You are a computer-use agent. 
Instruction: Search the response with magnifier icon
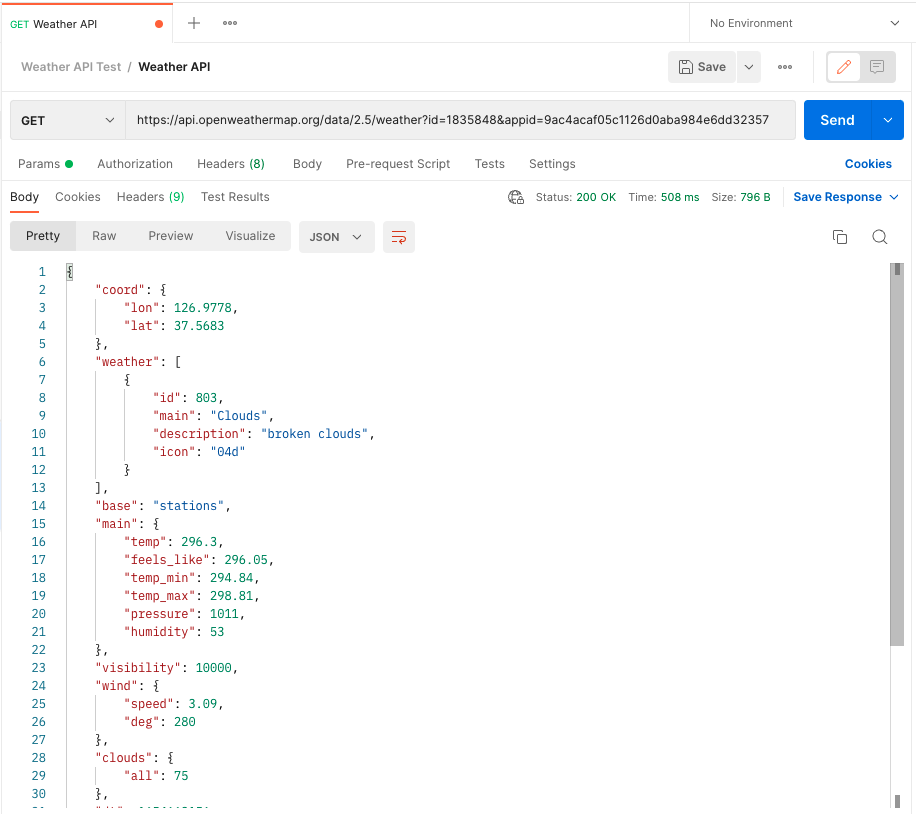(x=879, y=237)
